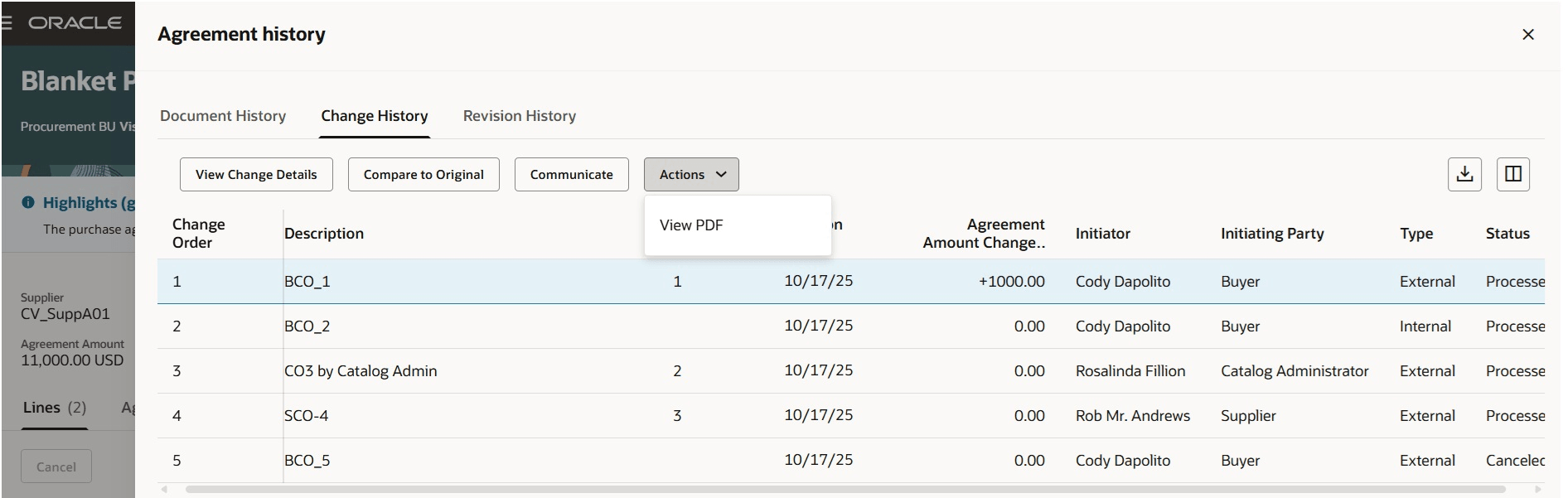Click the Highlights info icon
Screen dimensions: 1568x498
click(28, 202)
